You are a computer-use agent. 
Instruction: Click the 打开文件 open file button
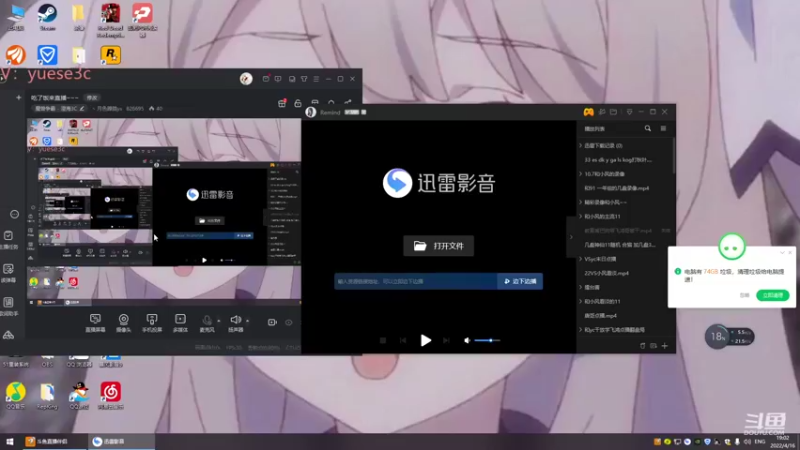click(x=438, y=246)
